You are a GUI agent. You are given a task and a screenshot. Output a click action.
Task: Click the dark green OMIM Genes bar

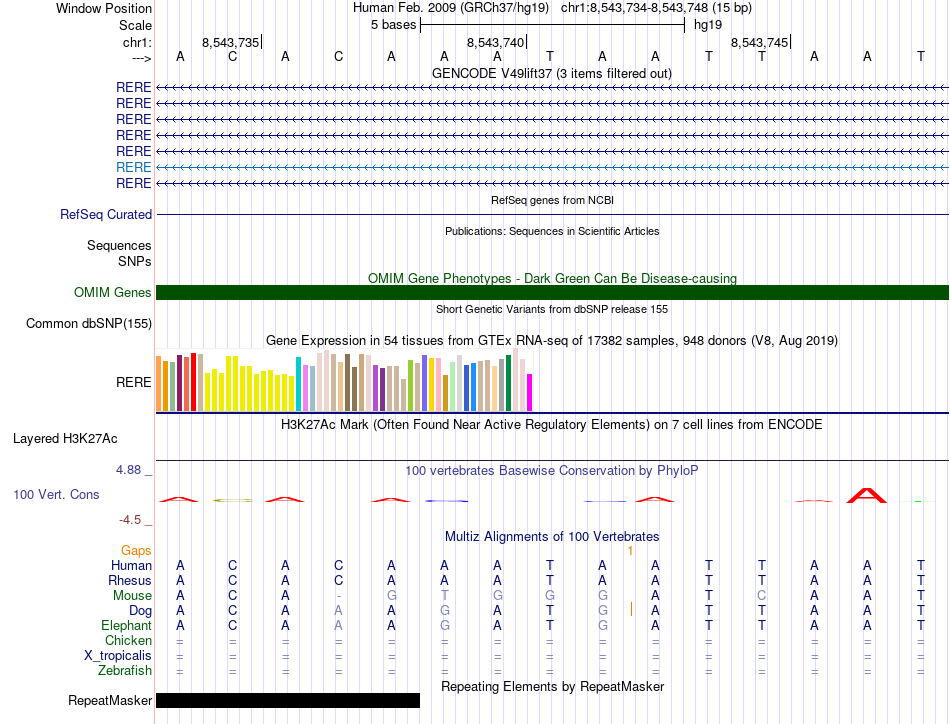click(x=552, y=293)
